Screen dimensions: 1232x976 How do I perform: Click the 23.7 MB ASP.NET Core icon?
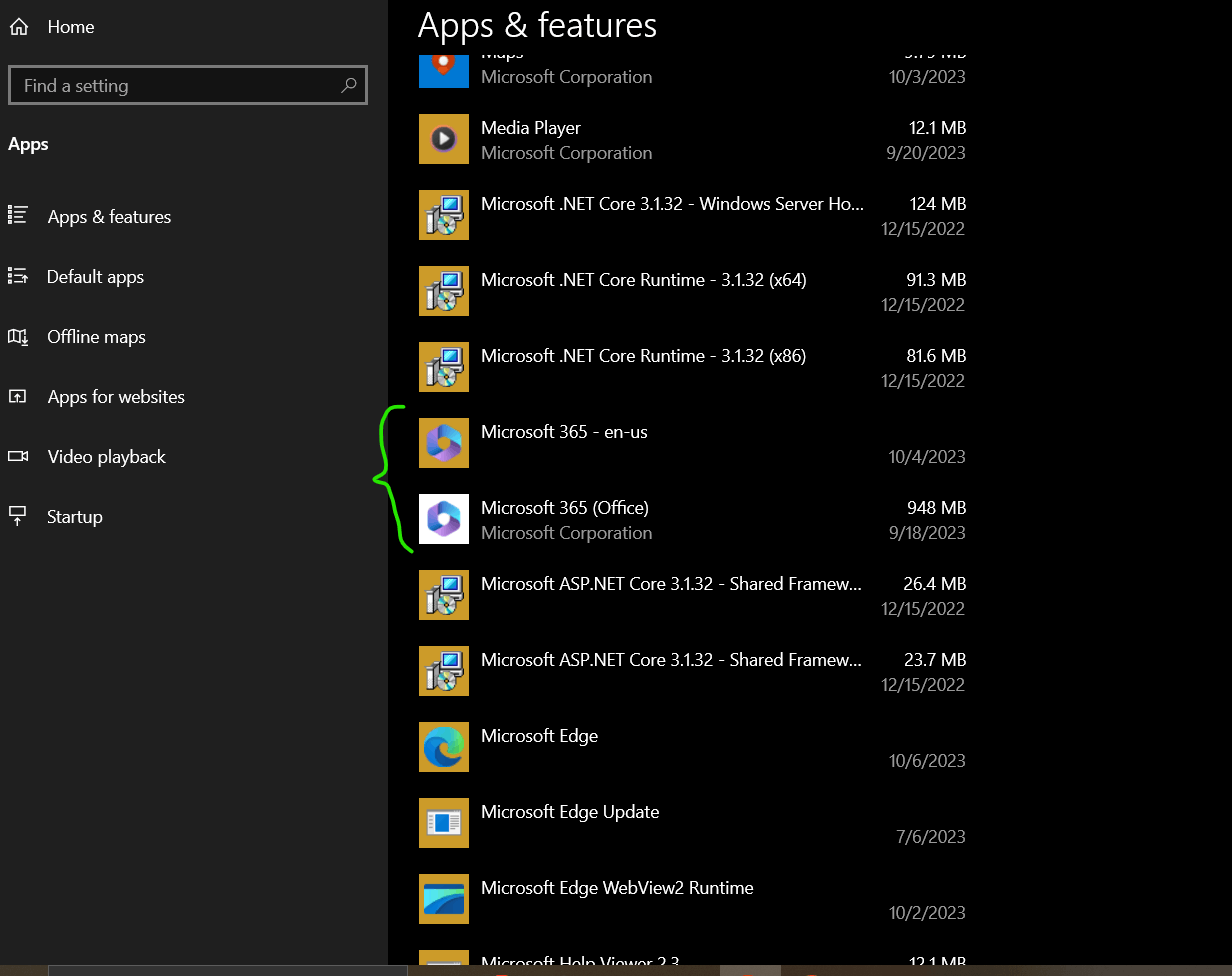444,671
